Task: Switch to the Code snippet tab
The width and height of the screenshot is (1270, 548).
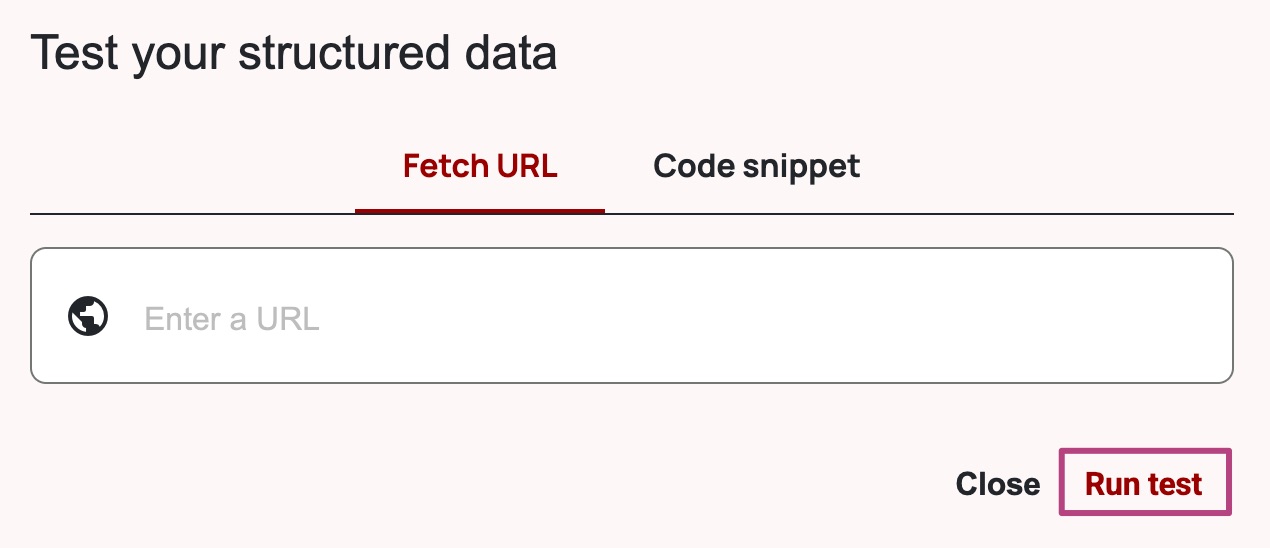Action: tap(756, 166)
